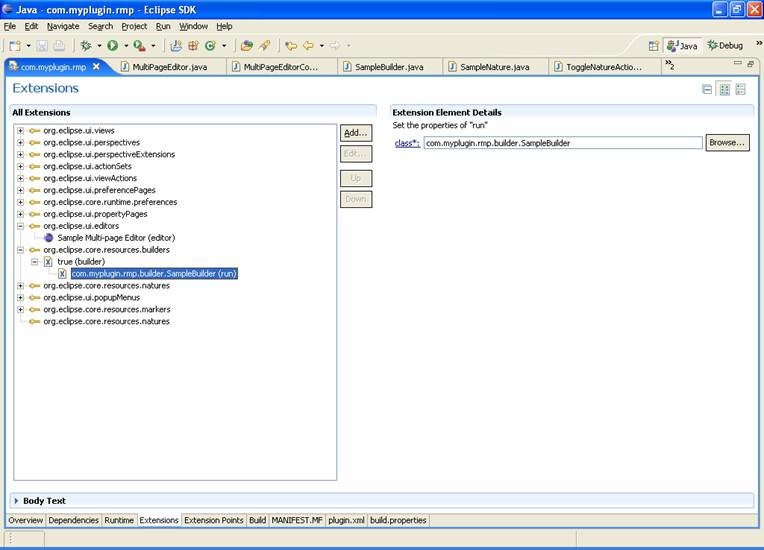
Task: Open the New wizard dropdown arrow
Action: [x=28, y=46]
